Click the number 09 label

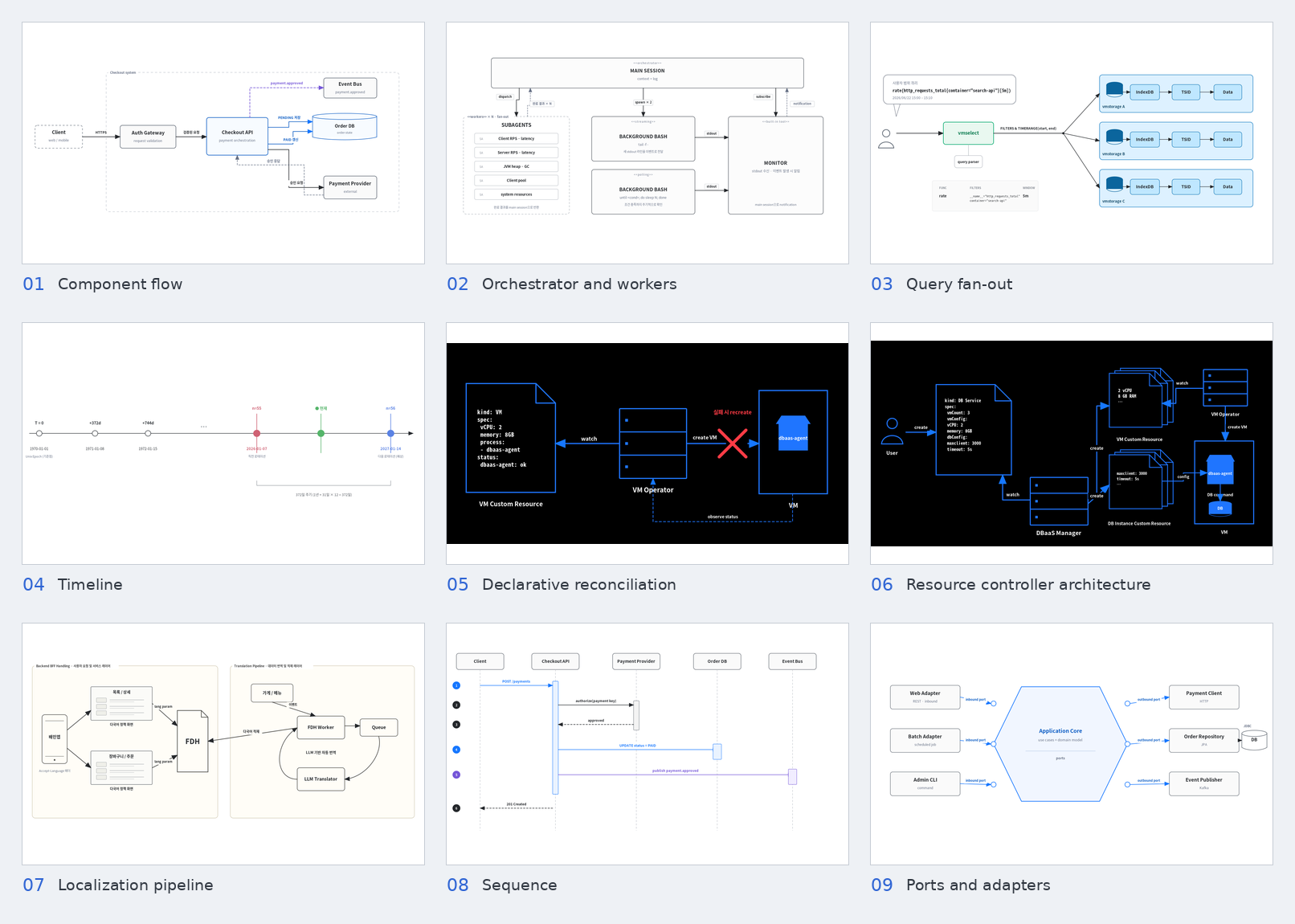point(882,885)
